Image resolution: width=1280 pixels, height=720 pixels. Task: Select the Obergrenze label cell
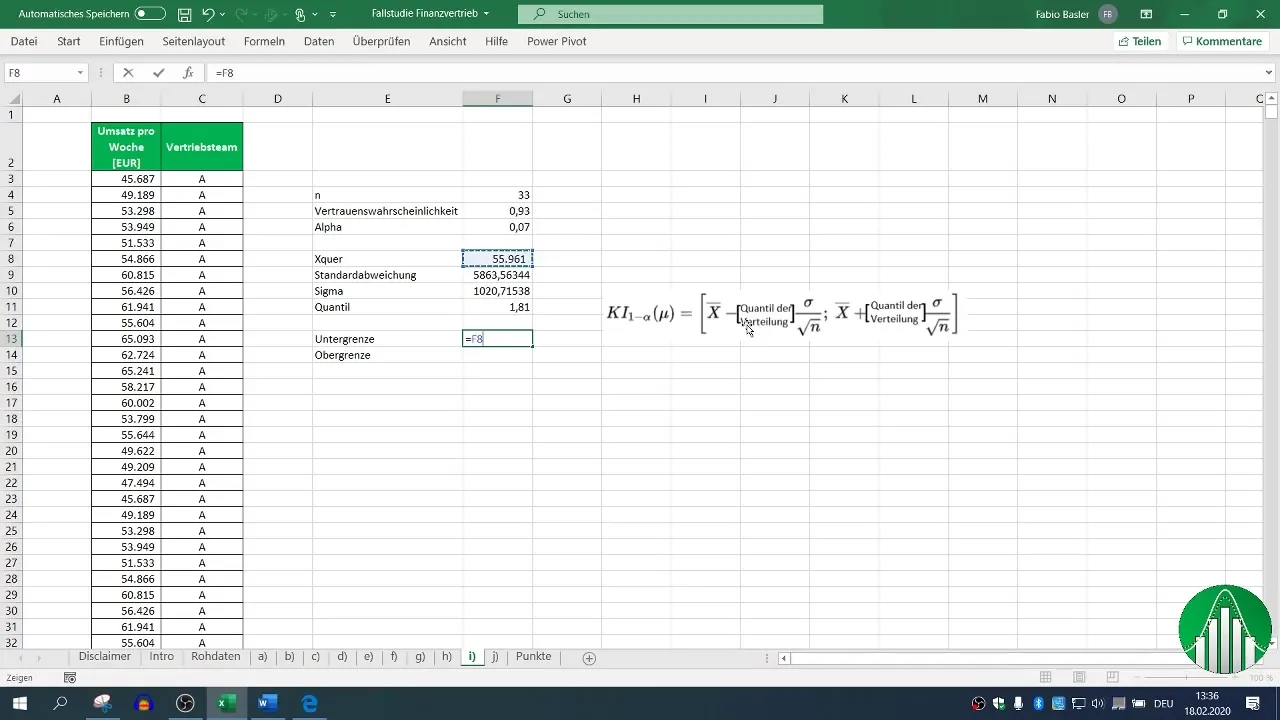pos(387,355)
